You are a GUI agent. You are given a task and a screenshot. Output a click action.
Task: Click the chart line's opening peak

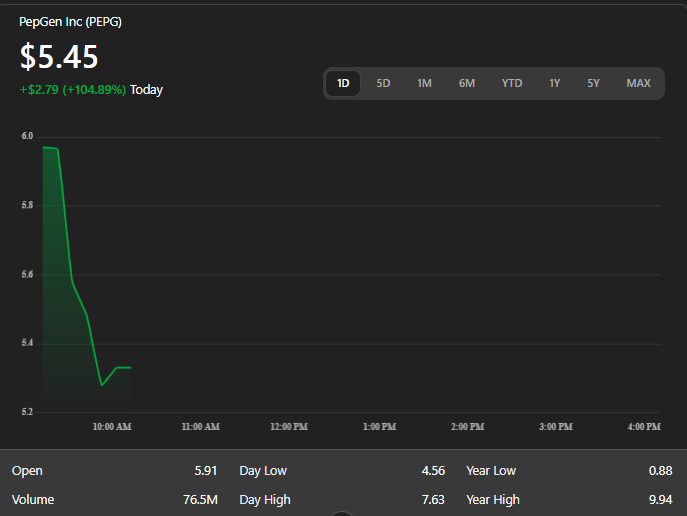(x=43, y=148)
